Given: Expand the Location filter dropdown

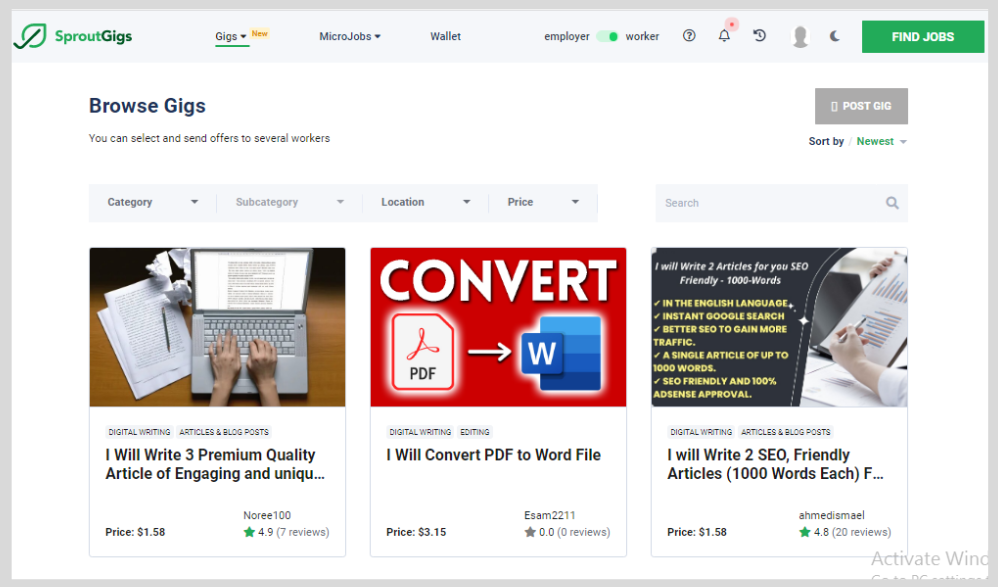Looking at the screenshot, I should pyautogui.click(x=425, y=202).
